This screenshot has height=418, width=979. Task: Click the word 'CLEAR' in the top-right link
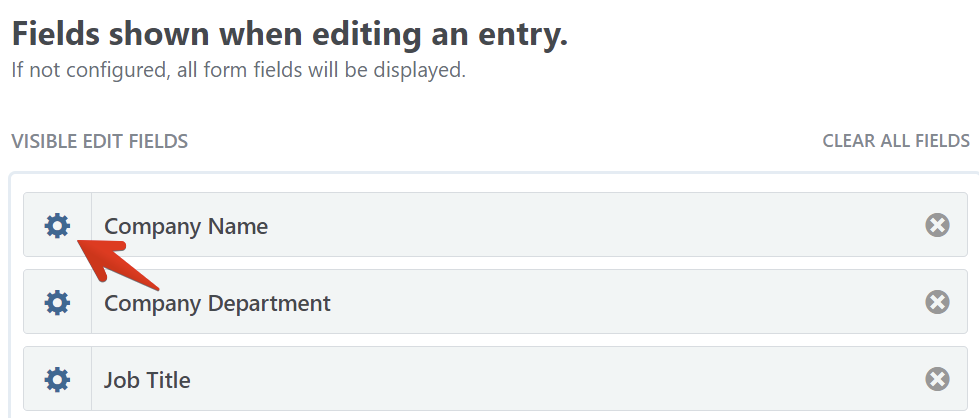848,141
